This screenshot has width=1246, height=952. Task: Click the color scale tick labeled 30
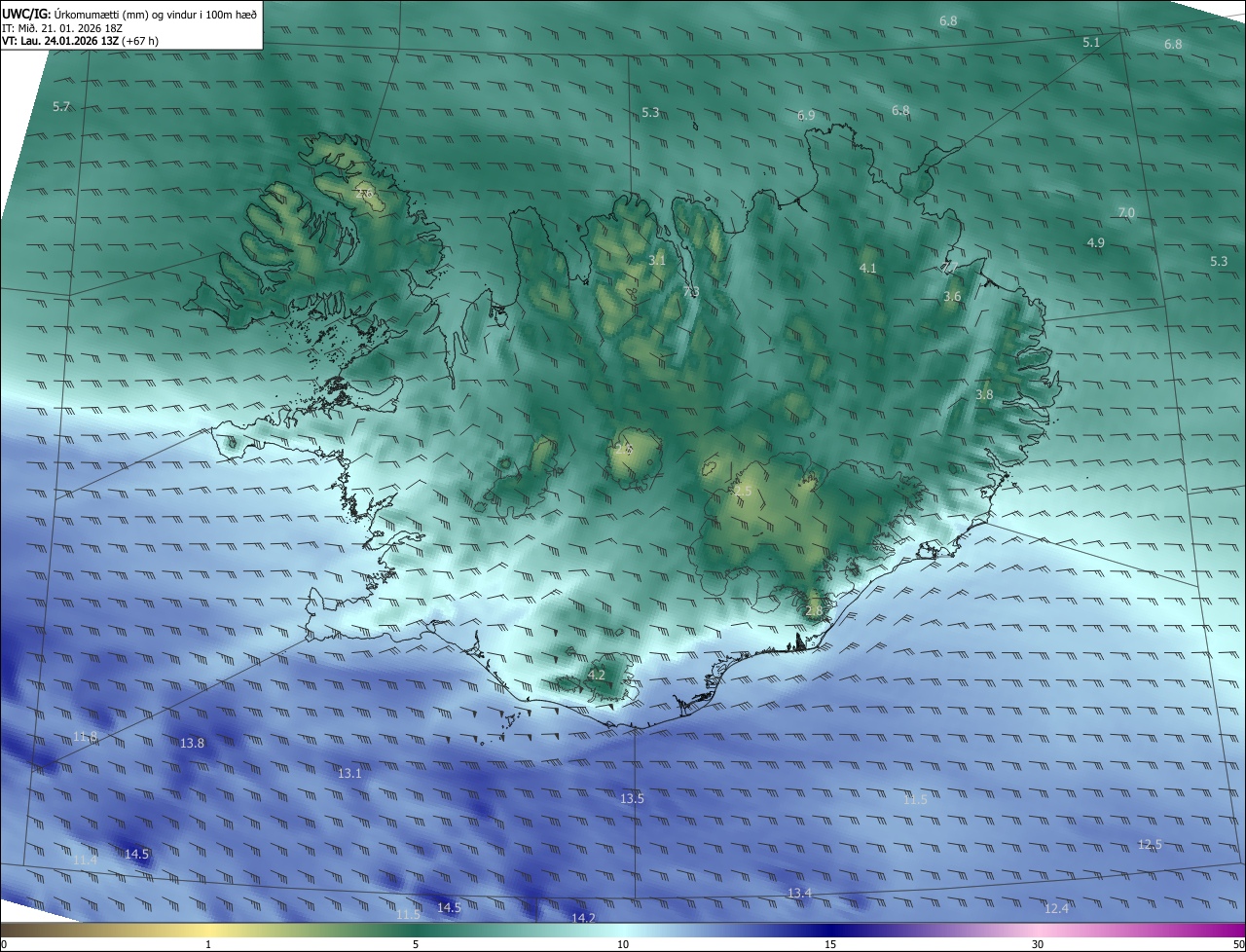(1038, 944)
